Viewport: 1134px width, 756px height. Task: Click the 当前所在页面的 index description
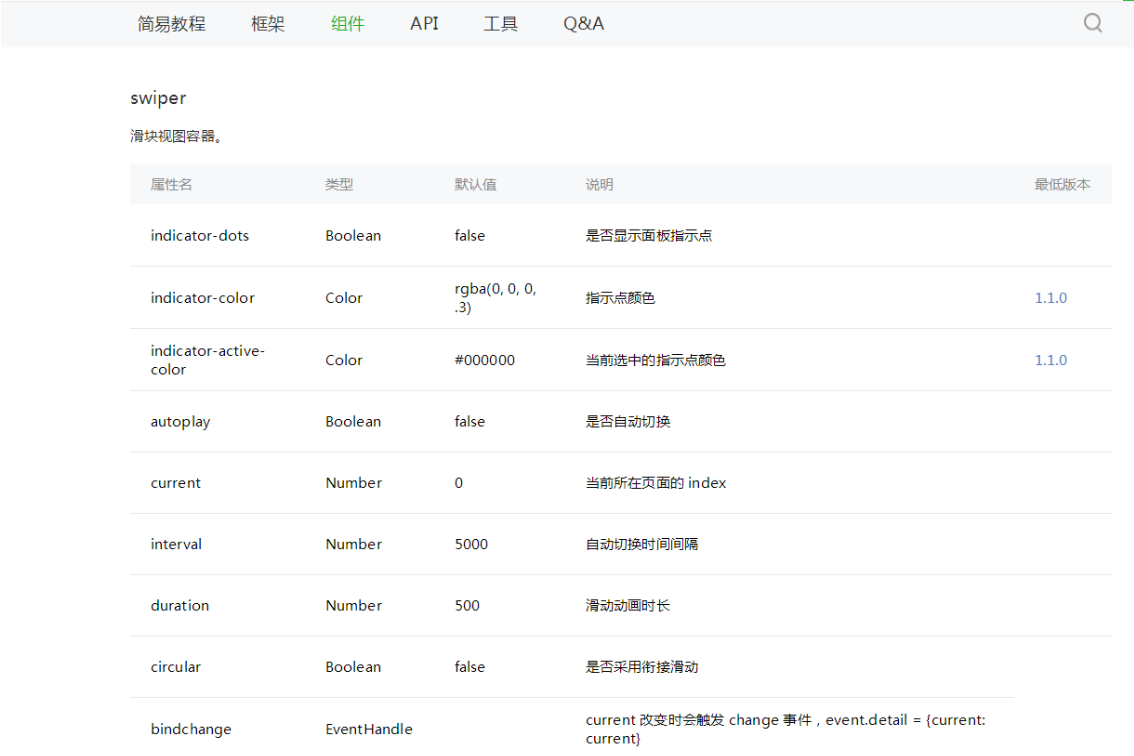[656, 483]
